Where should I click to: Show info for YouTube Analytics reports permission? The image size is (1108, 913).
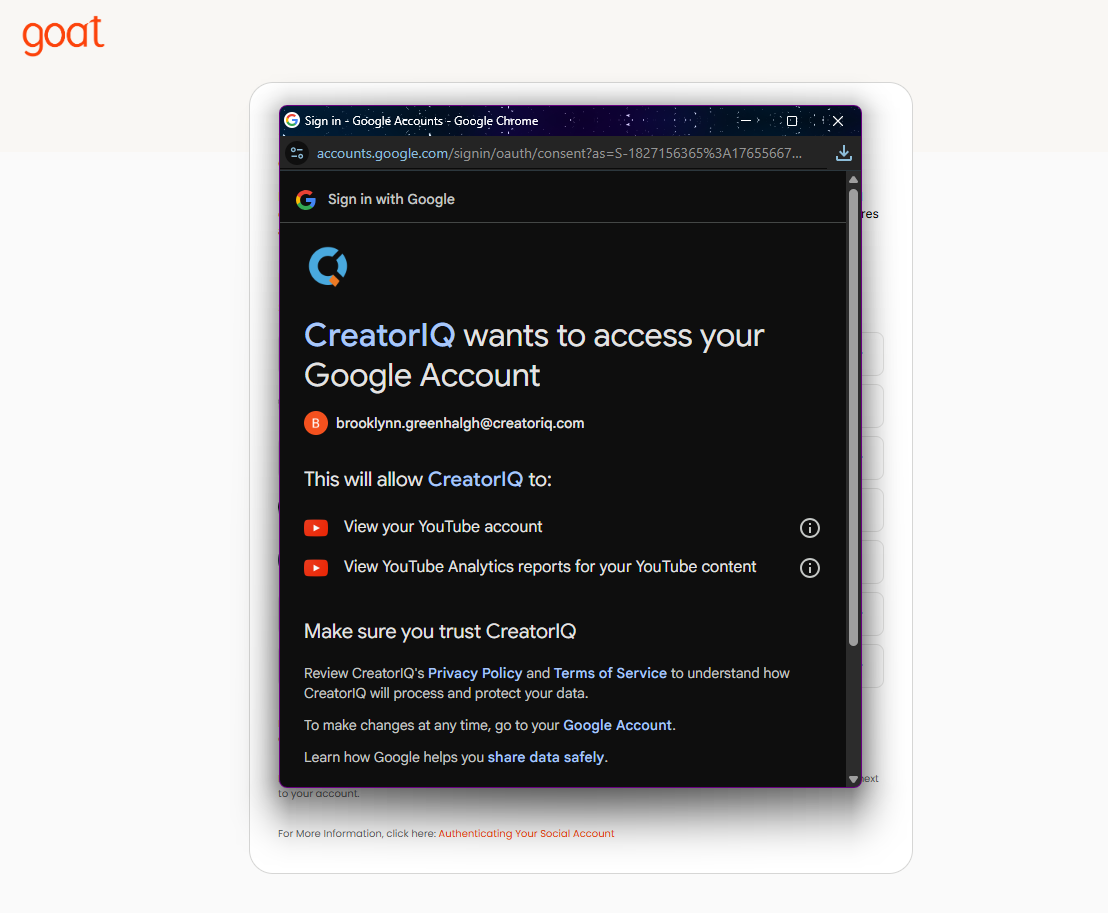point(809,568)
